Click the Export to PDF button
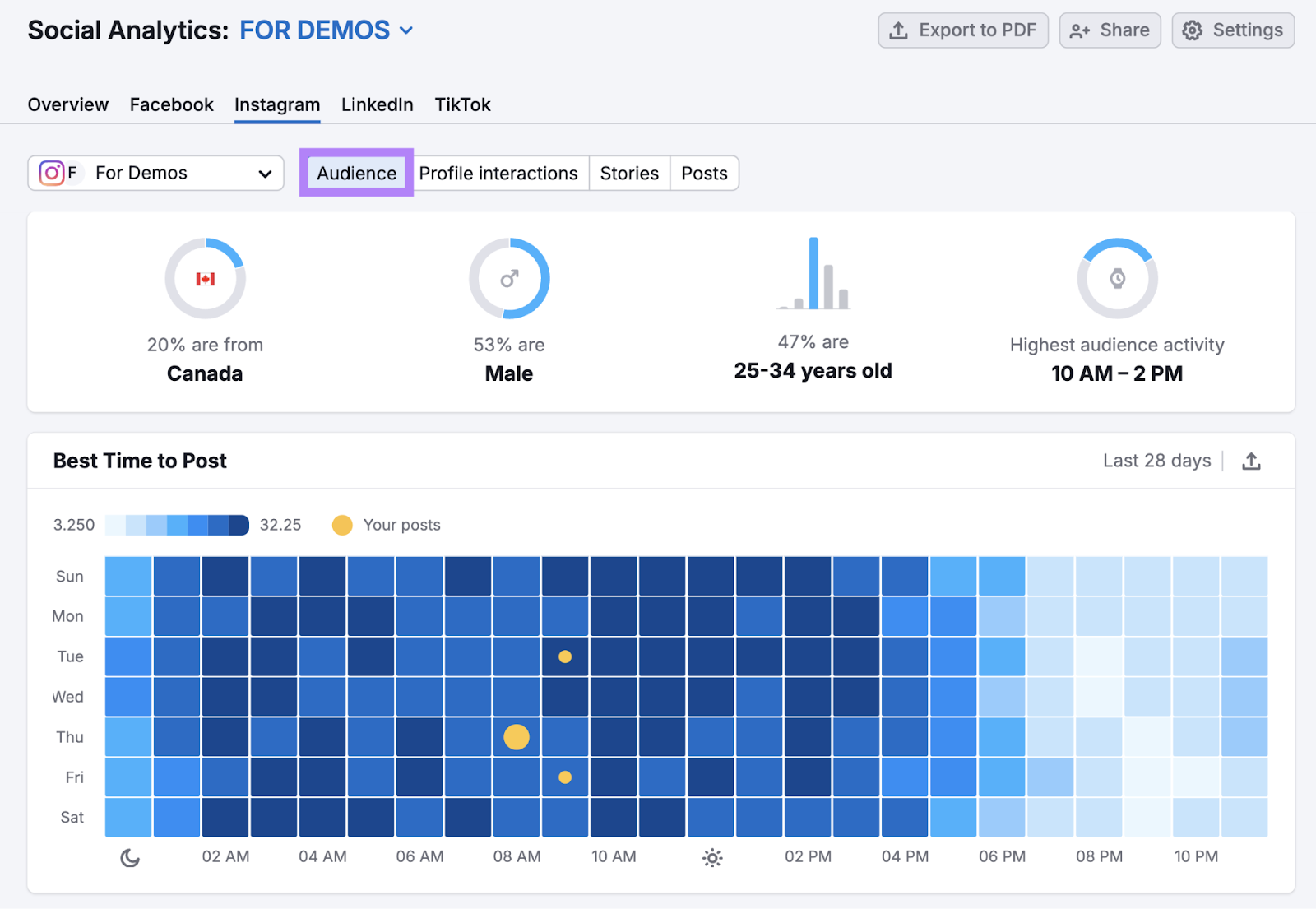The height and width of the screenshot is (909, 1316). click(x=962, y=30)
